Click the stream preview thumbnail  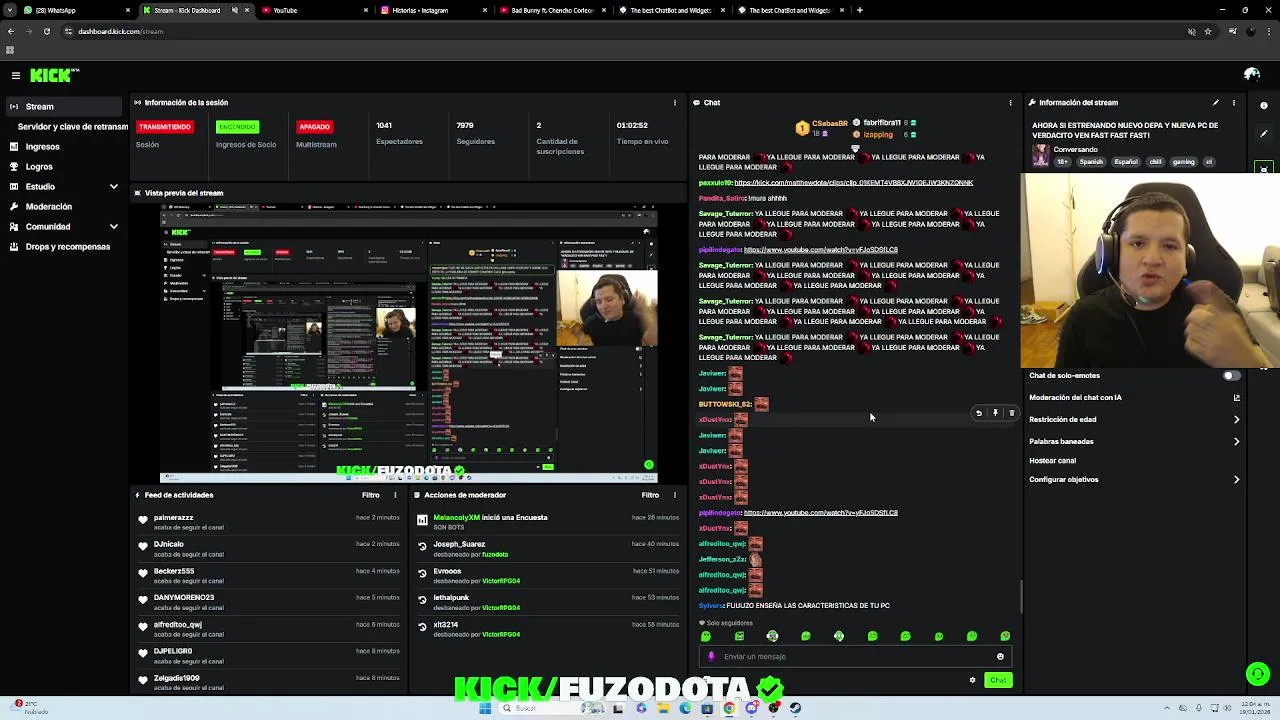409,343
